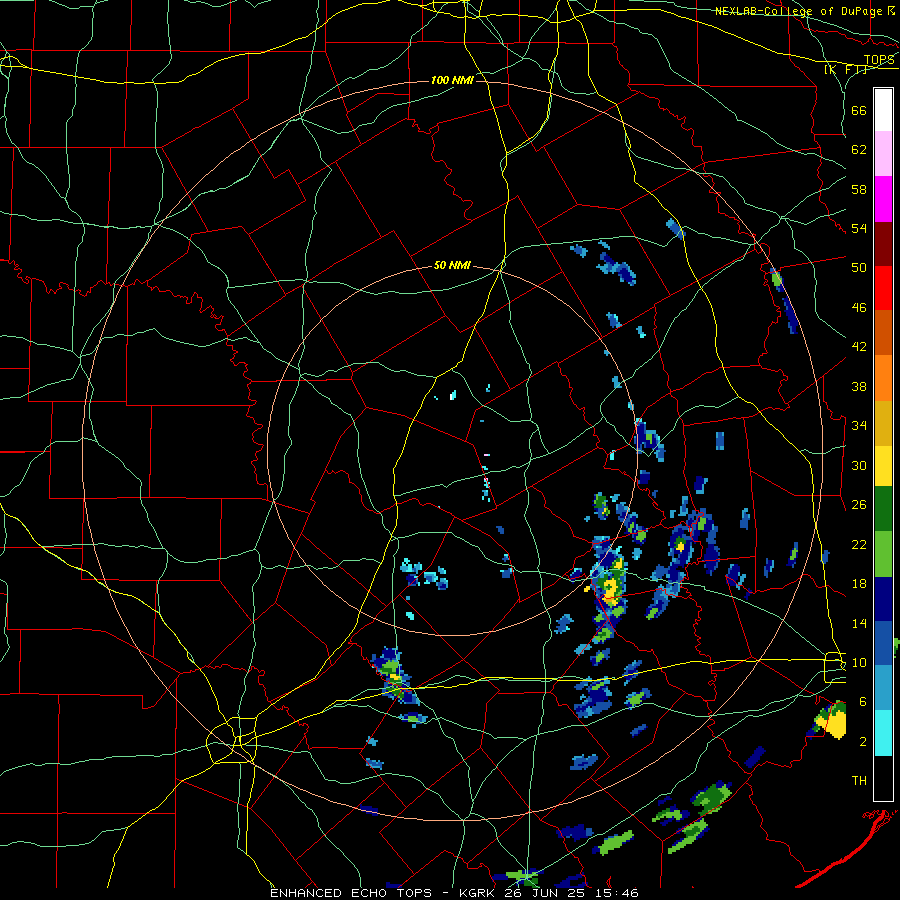Screen dimensions: 900x900
Task: Click the bright red scale swatch
Action: click(x=883, y=288)
